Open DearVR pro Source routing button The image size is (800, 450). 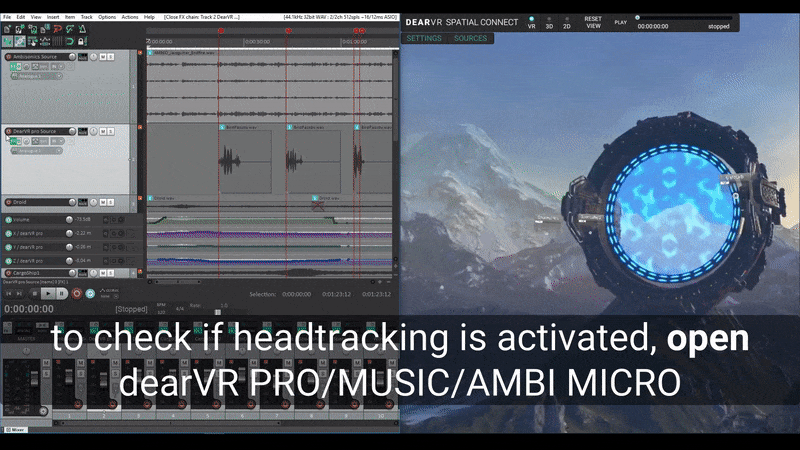[x=83, y=131]
